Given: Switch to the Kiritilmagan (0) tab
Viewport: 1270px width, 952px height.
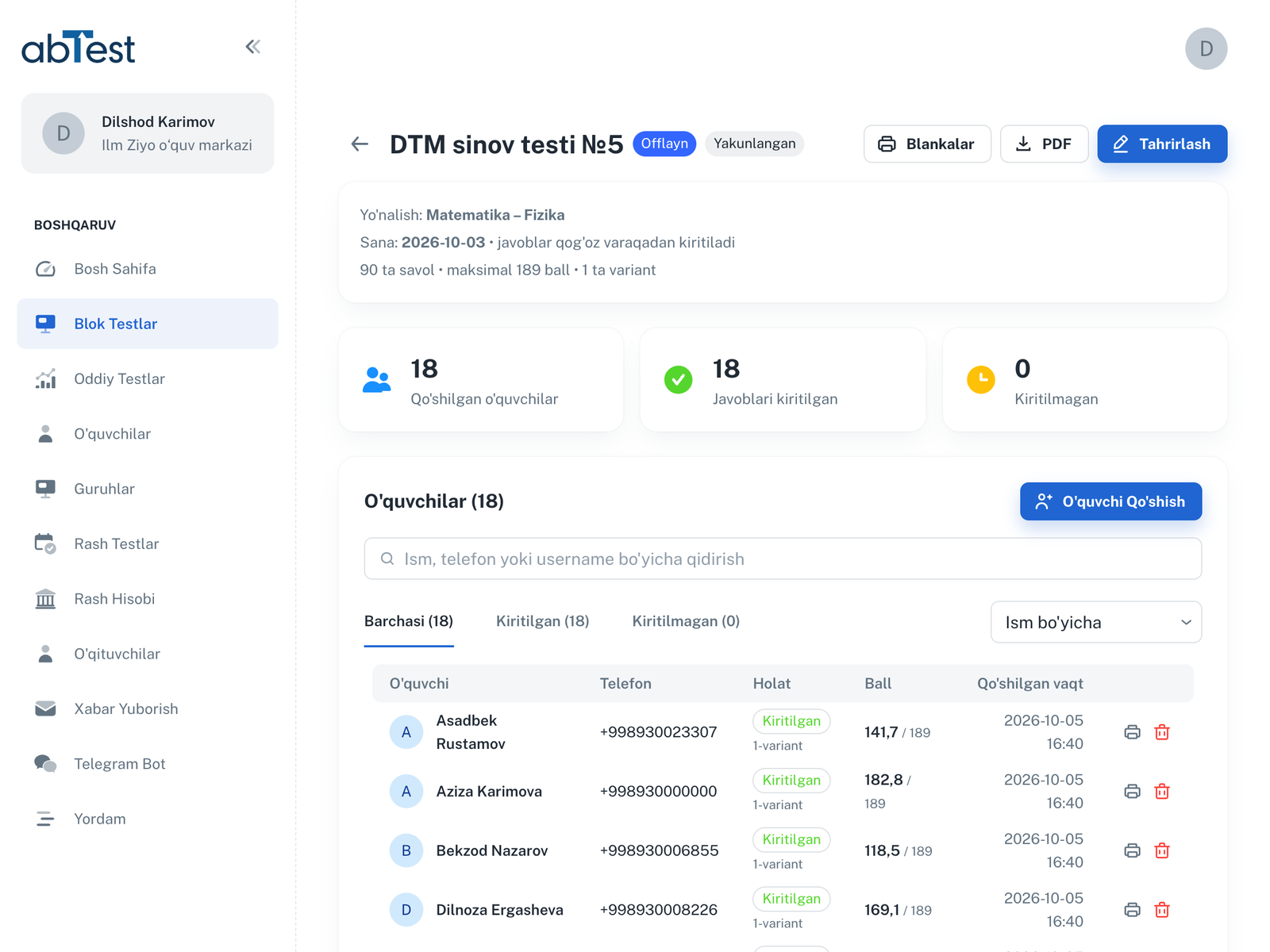Looking at the screenshot, I should [x=686, y=621].
